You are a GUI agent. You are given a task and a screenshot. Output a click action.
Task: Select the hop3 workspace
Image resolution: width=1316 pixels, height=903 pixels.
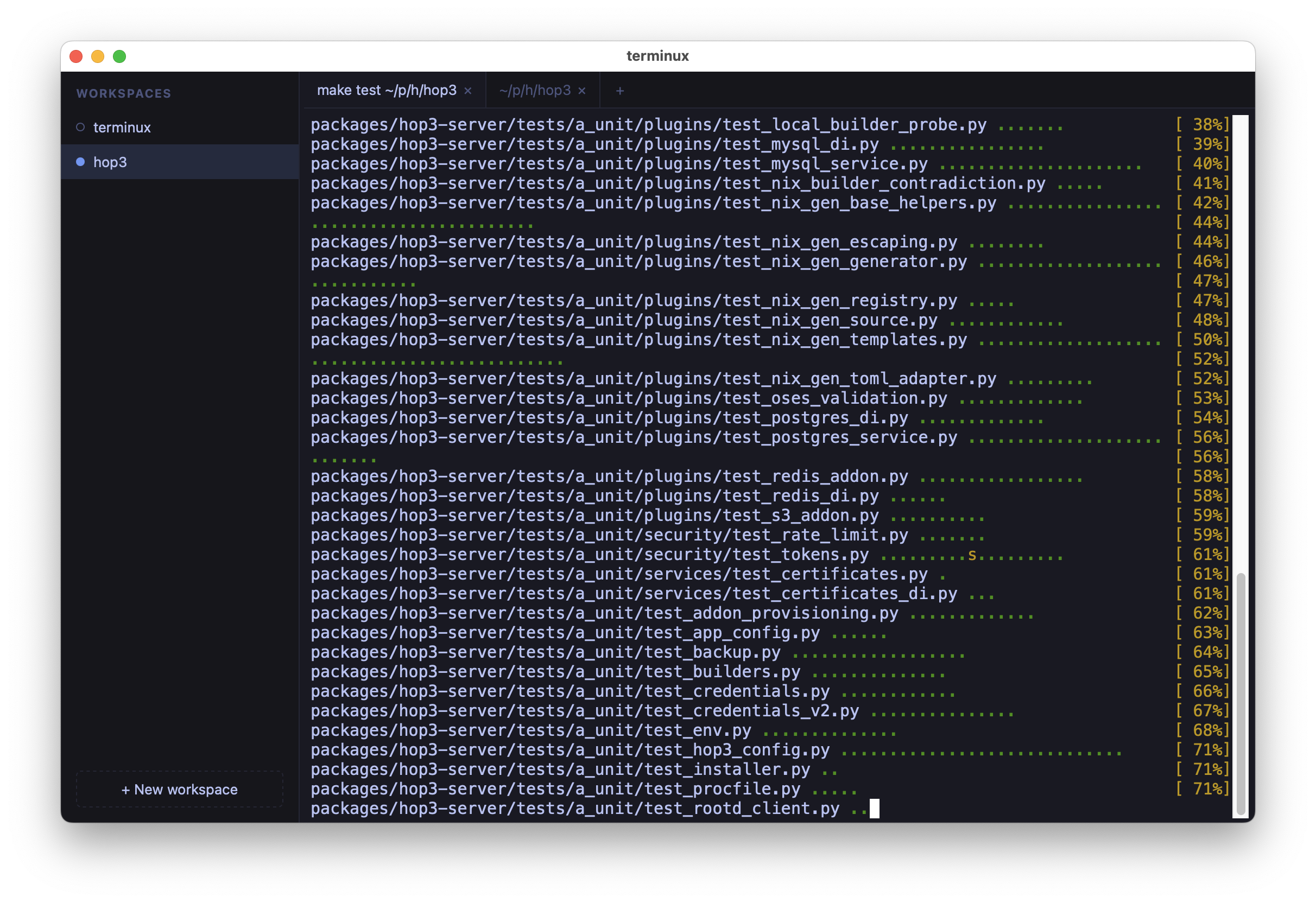click(x=180, y=162)
